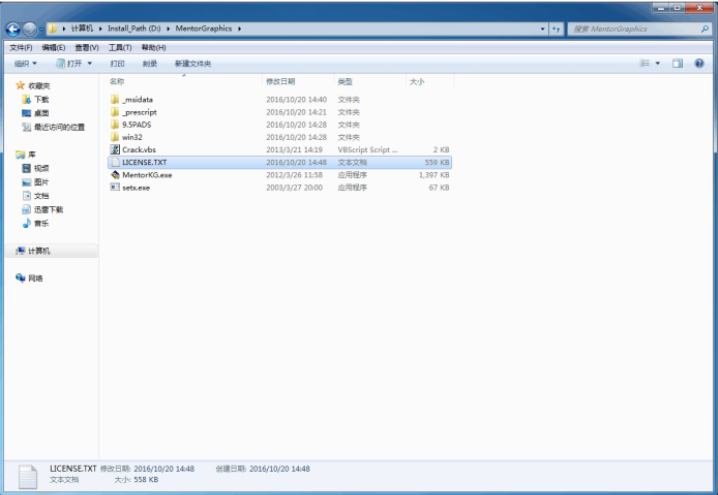Toggle the preview pane icon
The height and width of the screenshot is (495, 718).
[677, 63]
